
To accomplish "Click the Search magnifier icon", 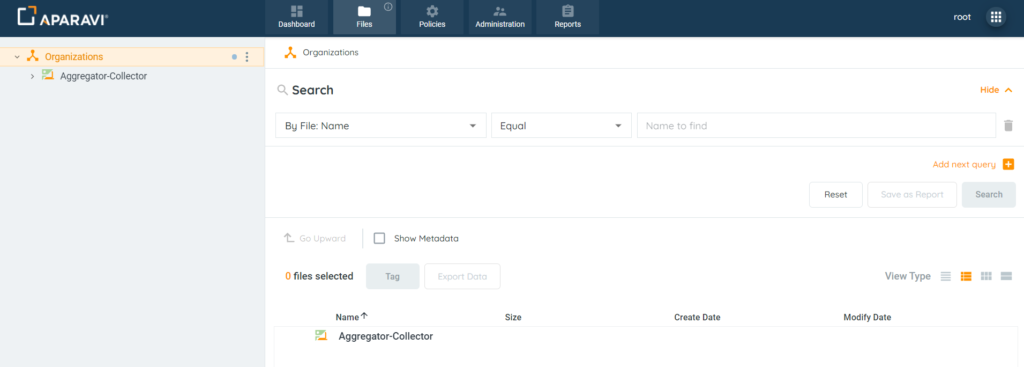I will 283,90.
